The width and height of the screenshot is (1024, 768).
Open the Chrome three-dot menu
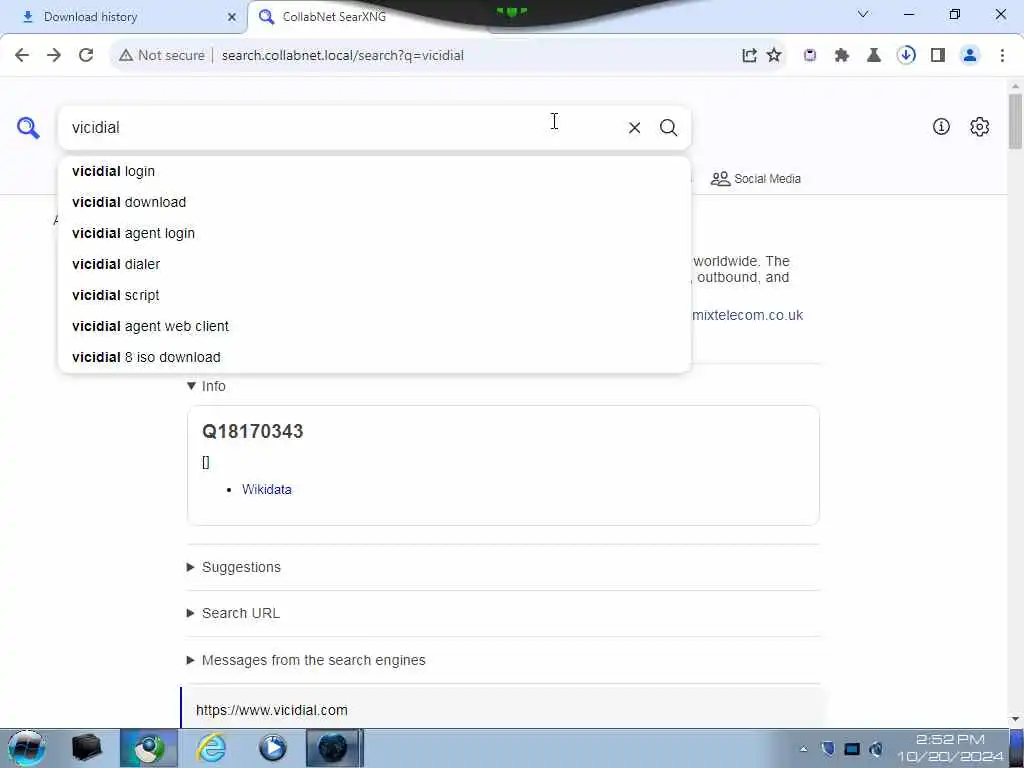(x=1002, y=56)
